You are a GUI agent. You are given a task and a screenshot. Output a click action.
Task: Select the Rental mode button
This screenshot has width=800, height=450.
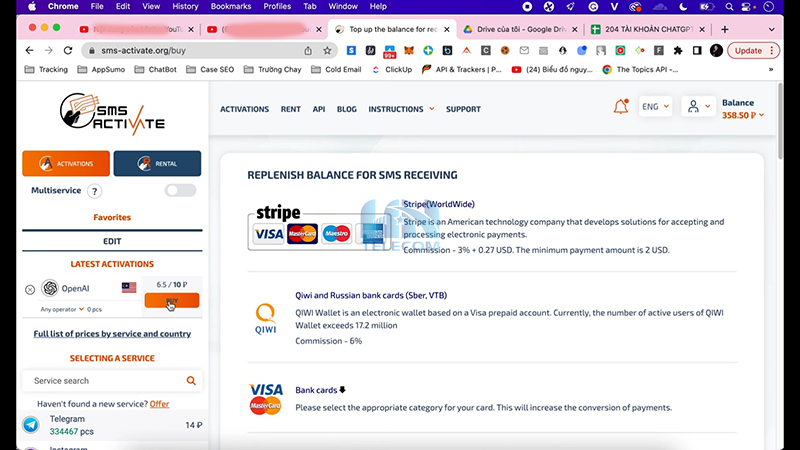[x=157, y=163]
